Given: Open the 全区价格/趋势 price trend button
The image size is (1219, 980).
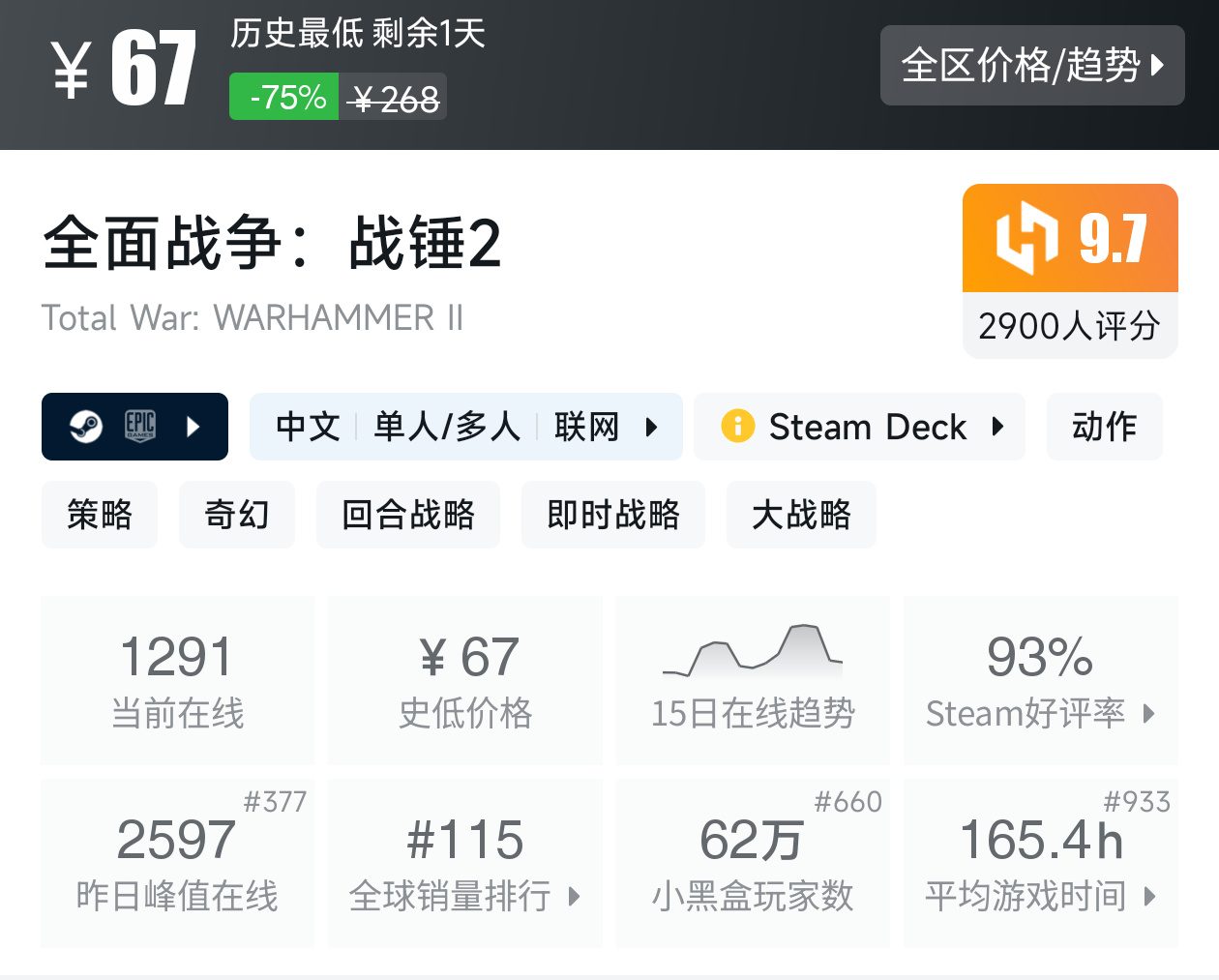Looking at the screenshot, I should (x=1032, y=66).
